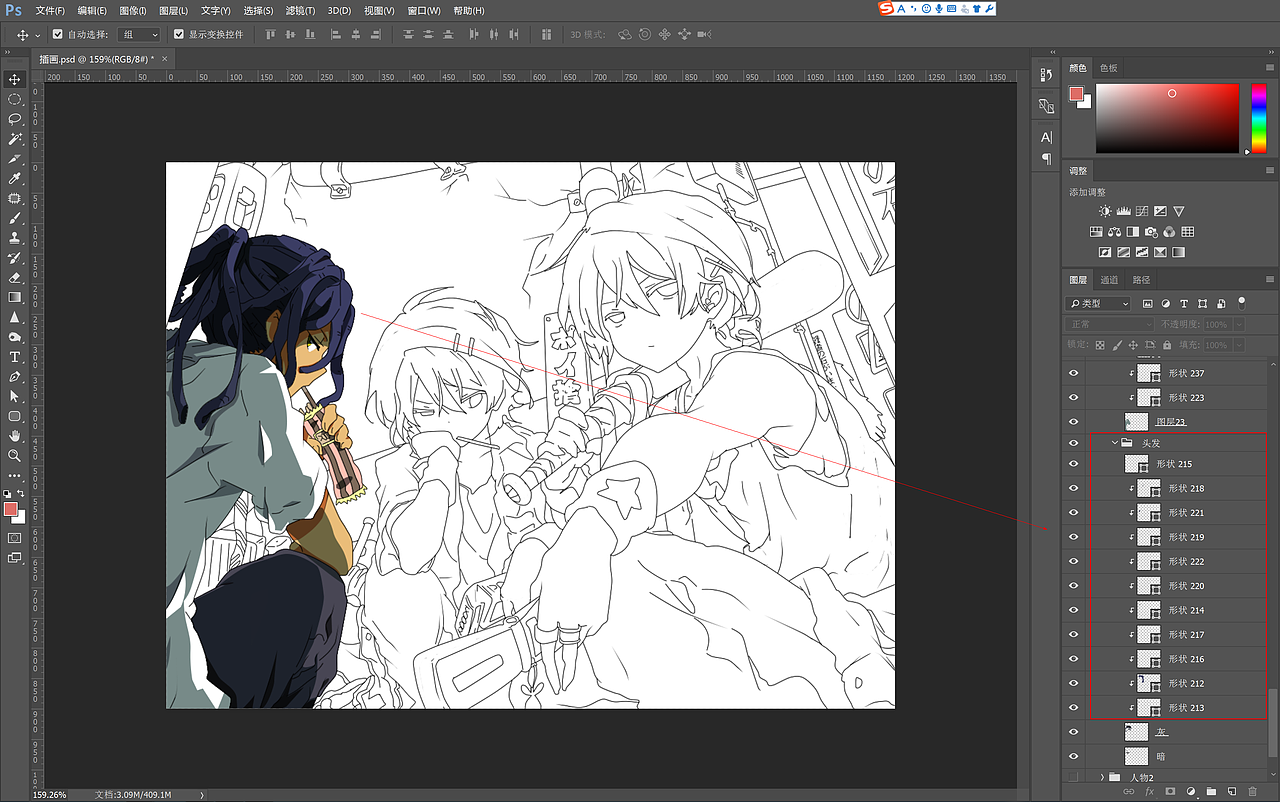
Task: Select the Gradient tool
Action: [x=15, y=297]
